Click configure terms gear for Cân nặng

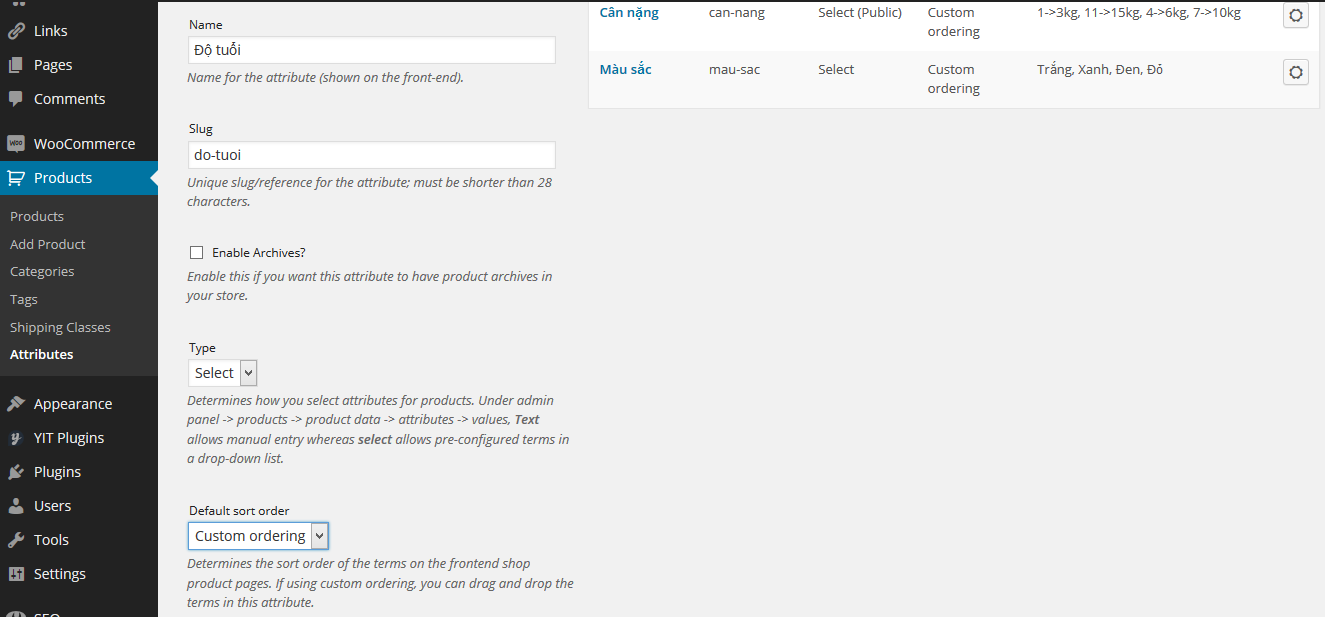click(1295, 15)
